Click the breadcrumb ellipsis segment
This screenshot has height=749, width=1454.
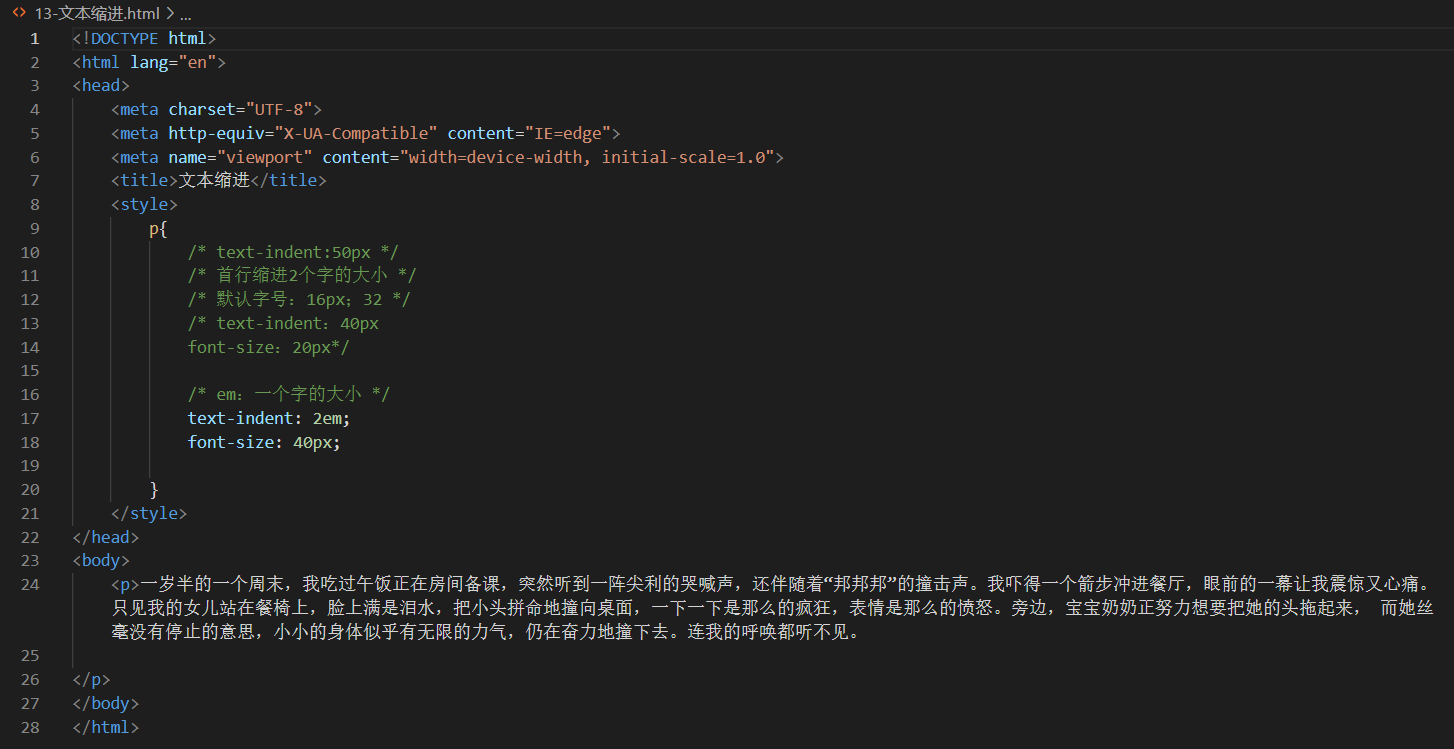click(185, 14)
